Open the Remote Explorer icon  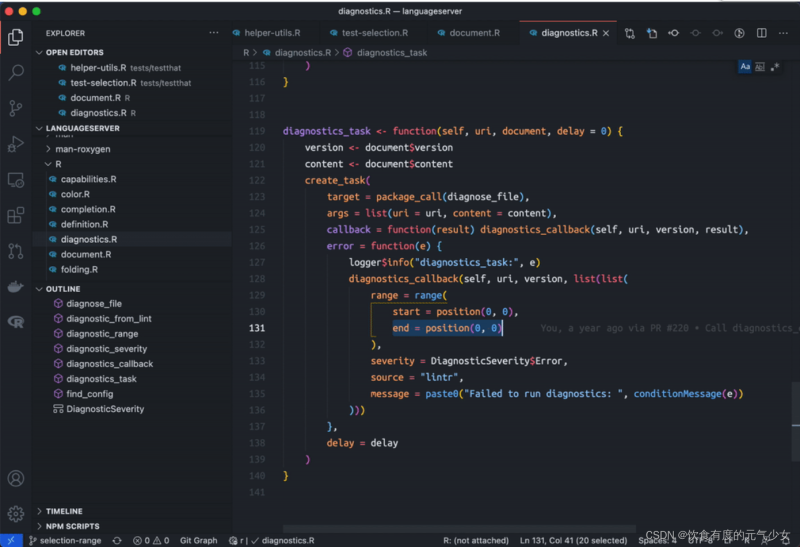point(15,180)
